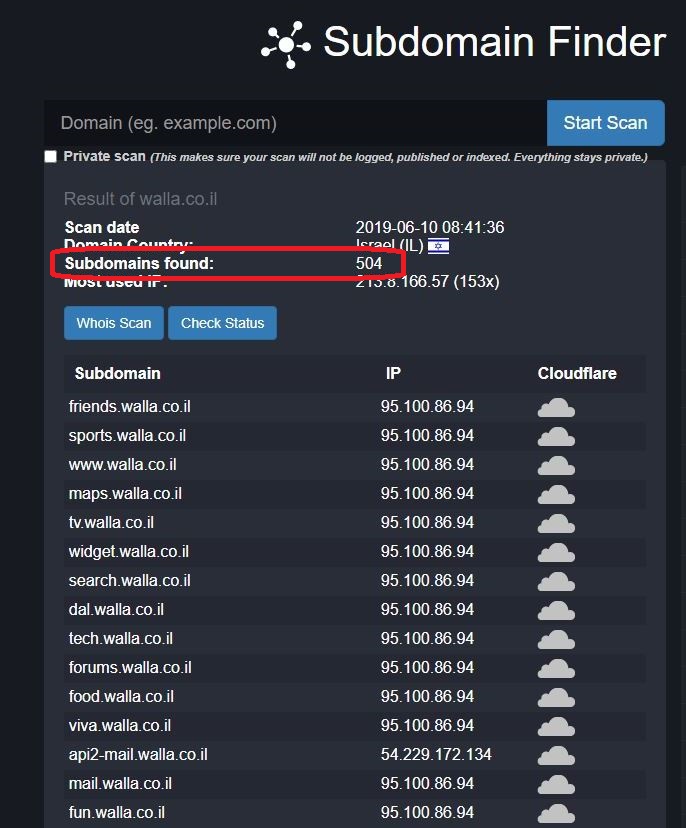Select the maps.walla.co.il subdomain

(125, 494)
